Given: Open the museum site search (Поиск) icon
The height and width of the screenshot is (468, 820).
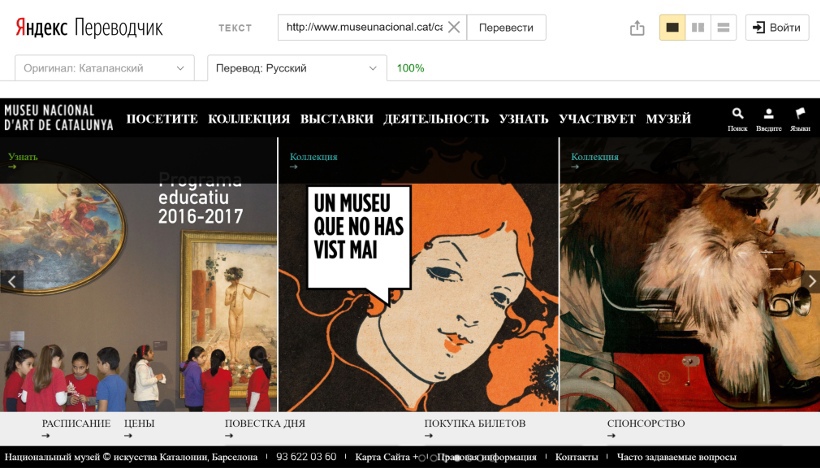Looking at the screenshot, I should point(738,115).
